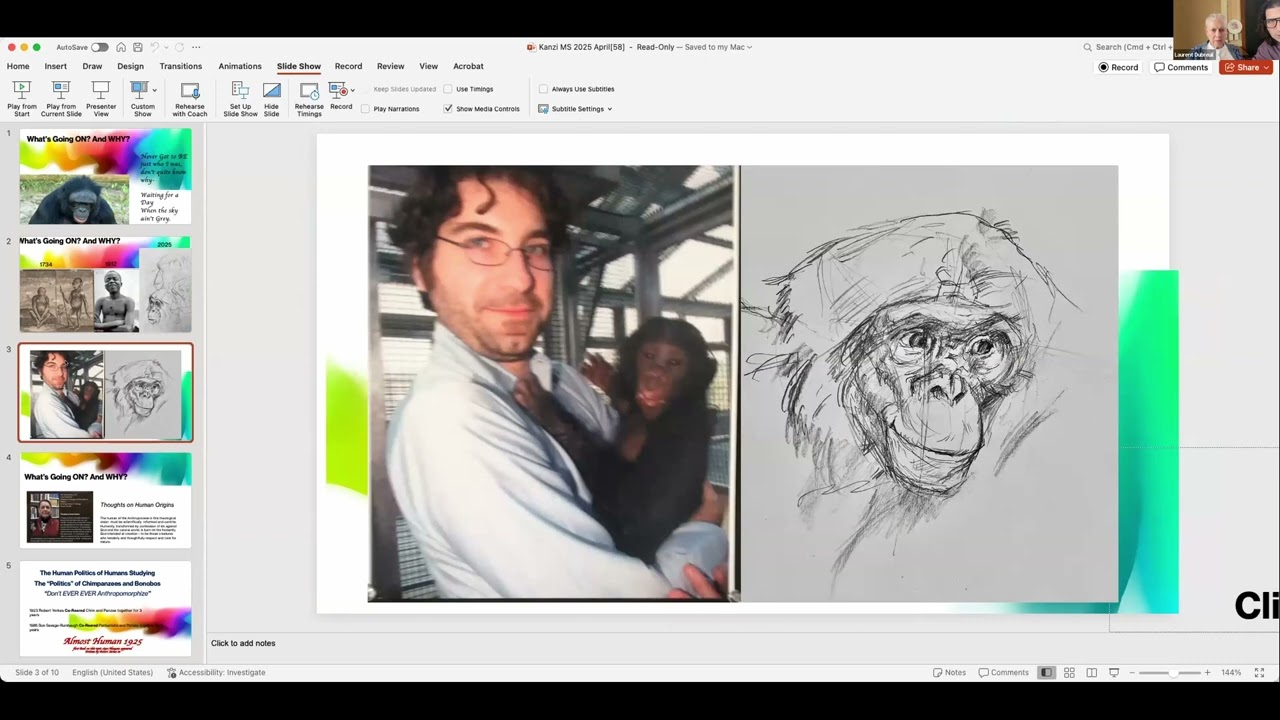Viewport: 1280px width, 720px height.
Task: Switch to the Review tab
Action: point(391,66)
